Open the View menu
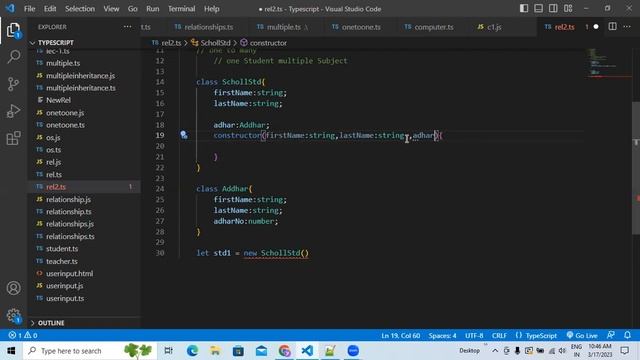The height and width of the screenshot is (360, 640). (111, 9)
